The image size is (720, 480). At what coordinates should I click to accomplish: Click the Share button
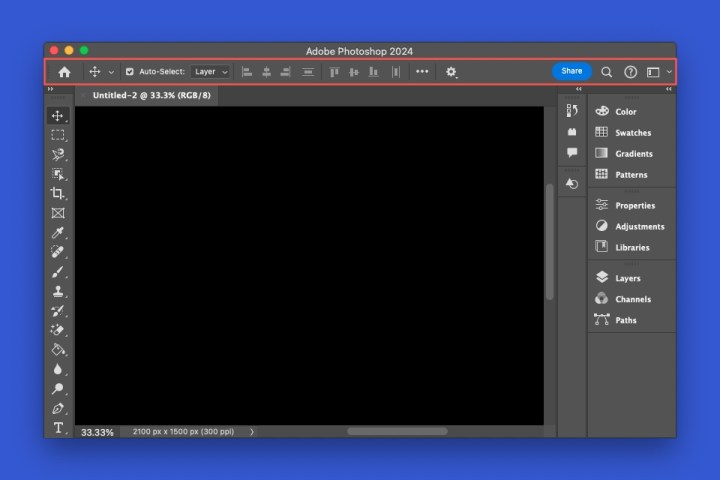[572, 71]
